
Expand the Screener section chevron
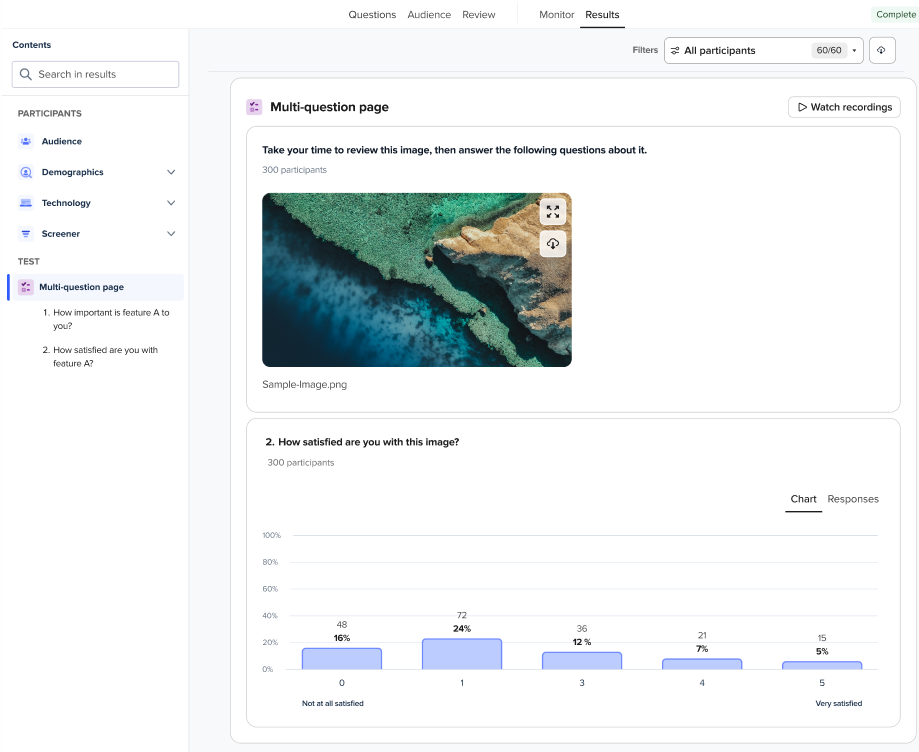coord(171,234)
